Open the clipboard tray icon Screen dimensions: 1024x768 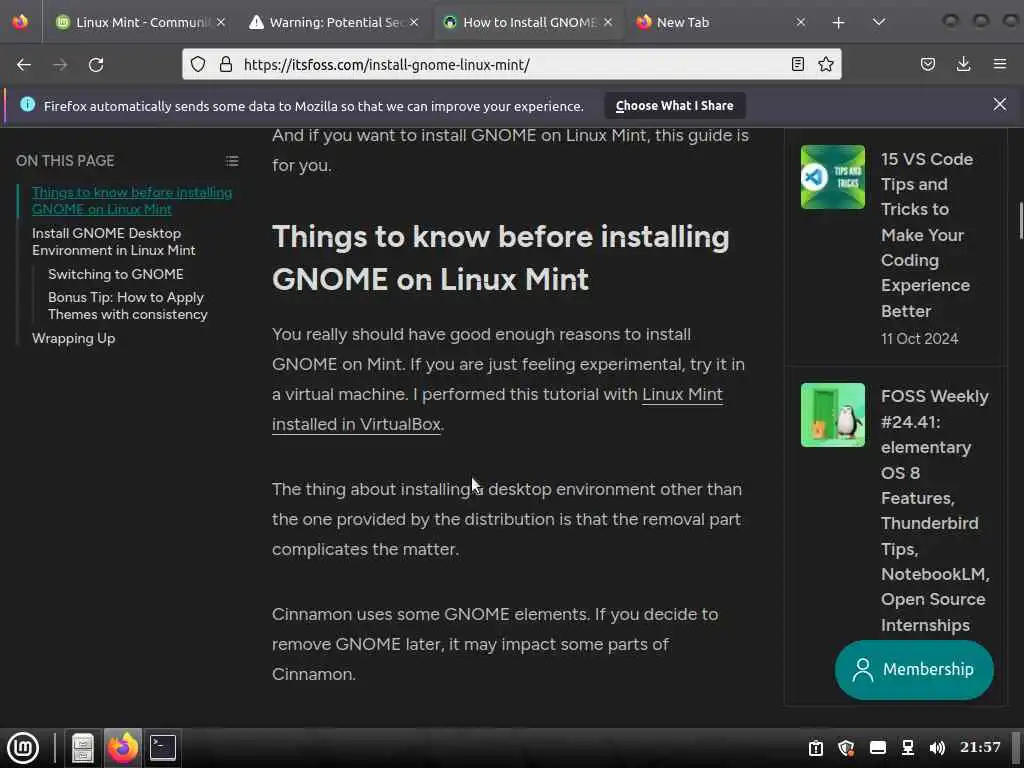point(816,748)
